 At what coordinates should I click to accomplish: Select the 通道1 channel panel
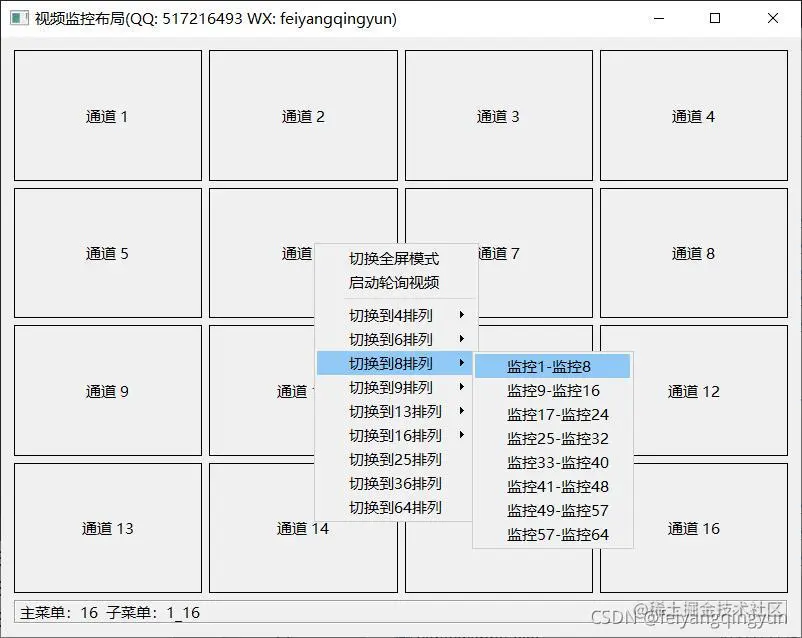[x=106, y=114]
